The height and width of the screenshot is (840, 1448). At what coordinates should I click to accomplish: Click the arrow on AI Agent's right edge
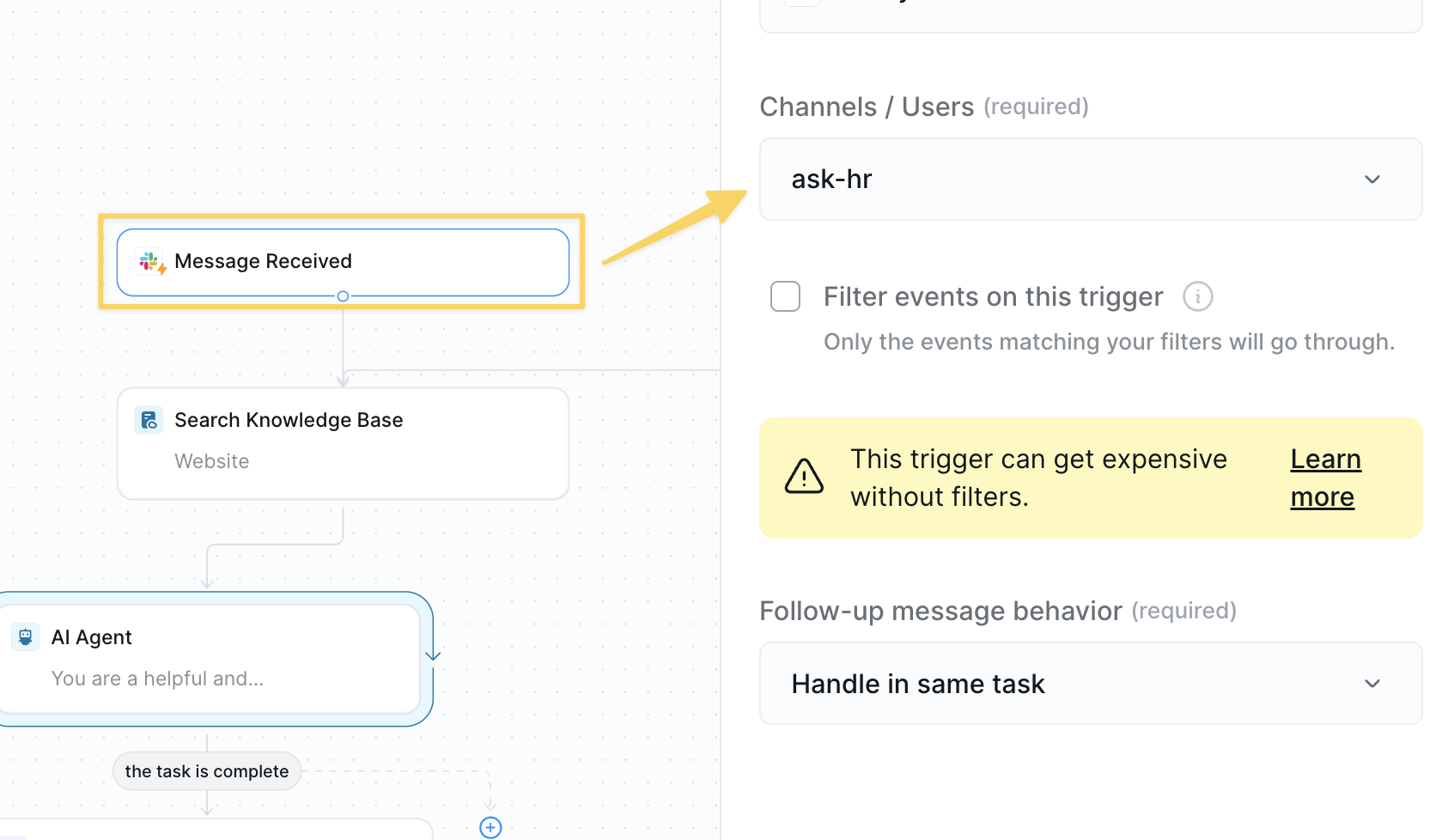(433, 655)
